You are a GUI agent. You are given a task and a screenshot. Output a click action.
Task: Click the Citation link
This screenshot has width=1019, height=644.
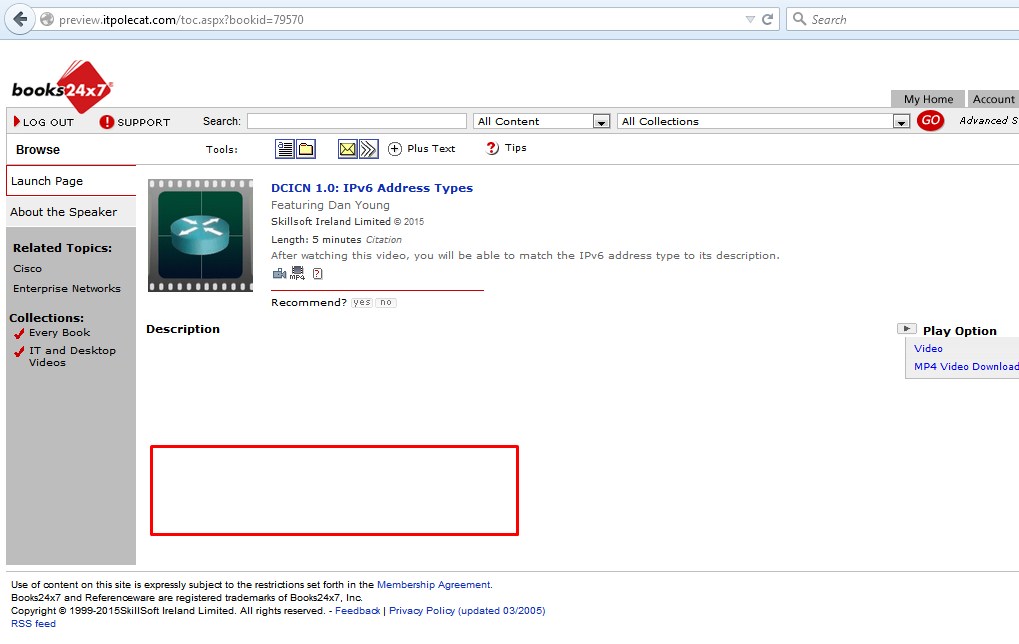pyautogui.click(x=383, y=240)
